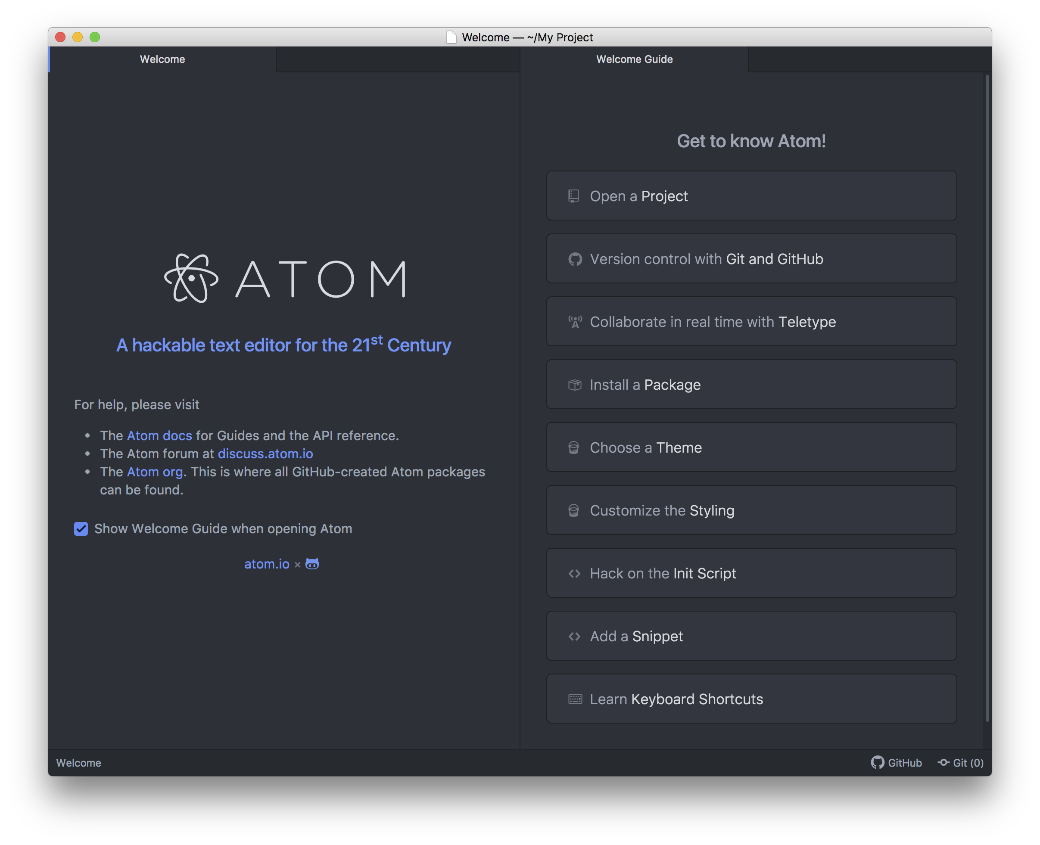Image resolution: width=1040 pixels, height=845 pixels.
Task: Expand the Choose a Theme section
Action: pos(751,448)
